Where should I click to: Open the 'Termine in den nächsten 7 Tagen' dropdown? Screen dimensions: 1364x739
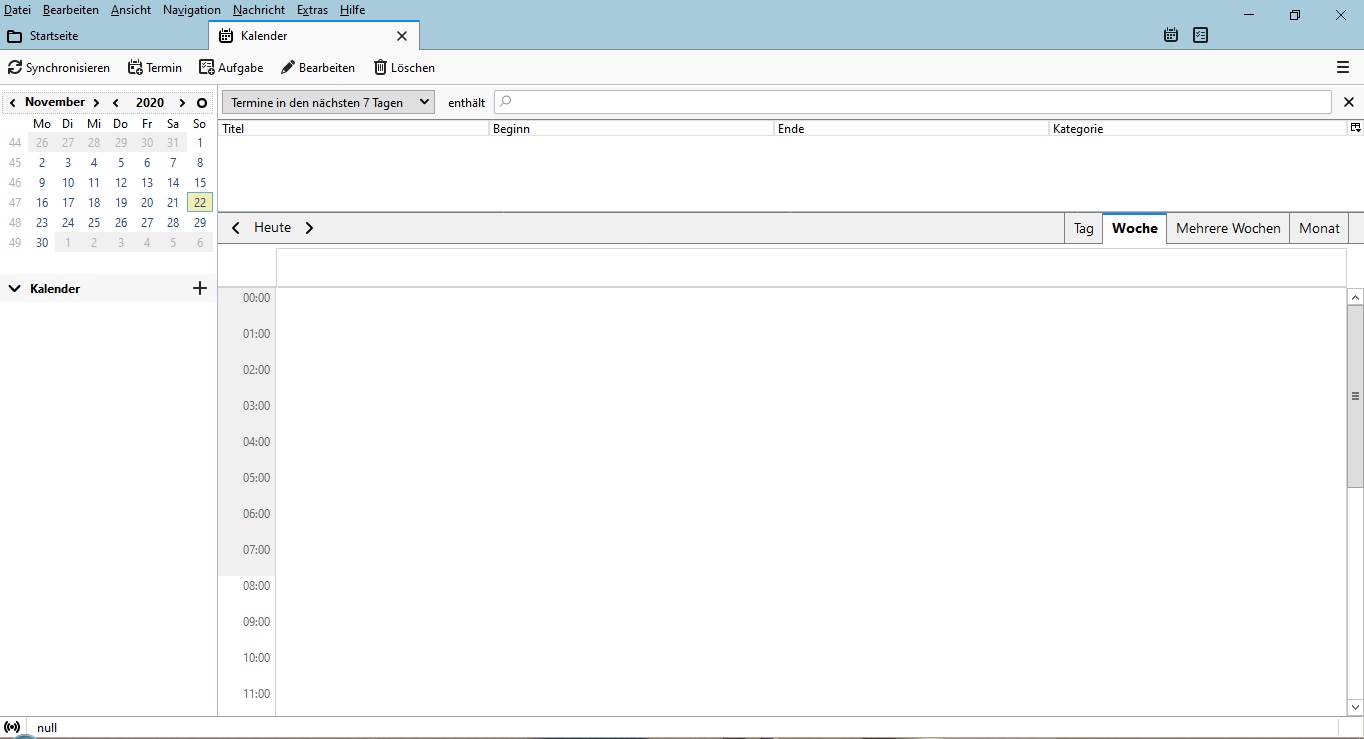(x=328, y=102)
